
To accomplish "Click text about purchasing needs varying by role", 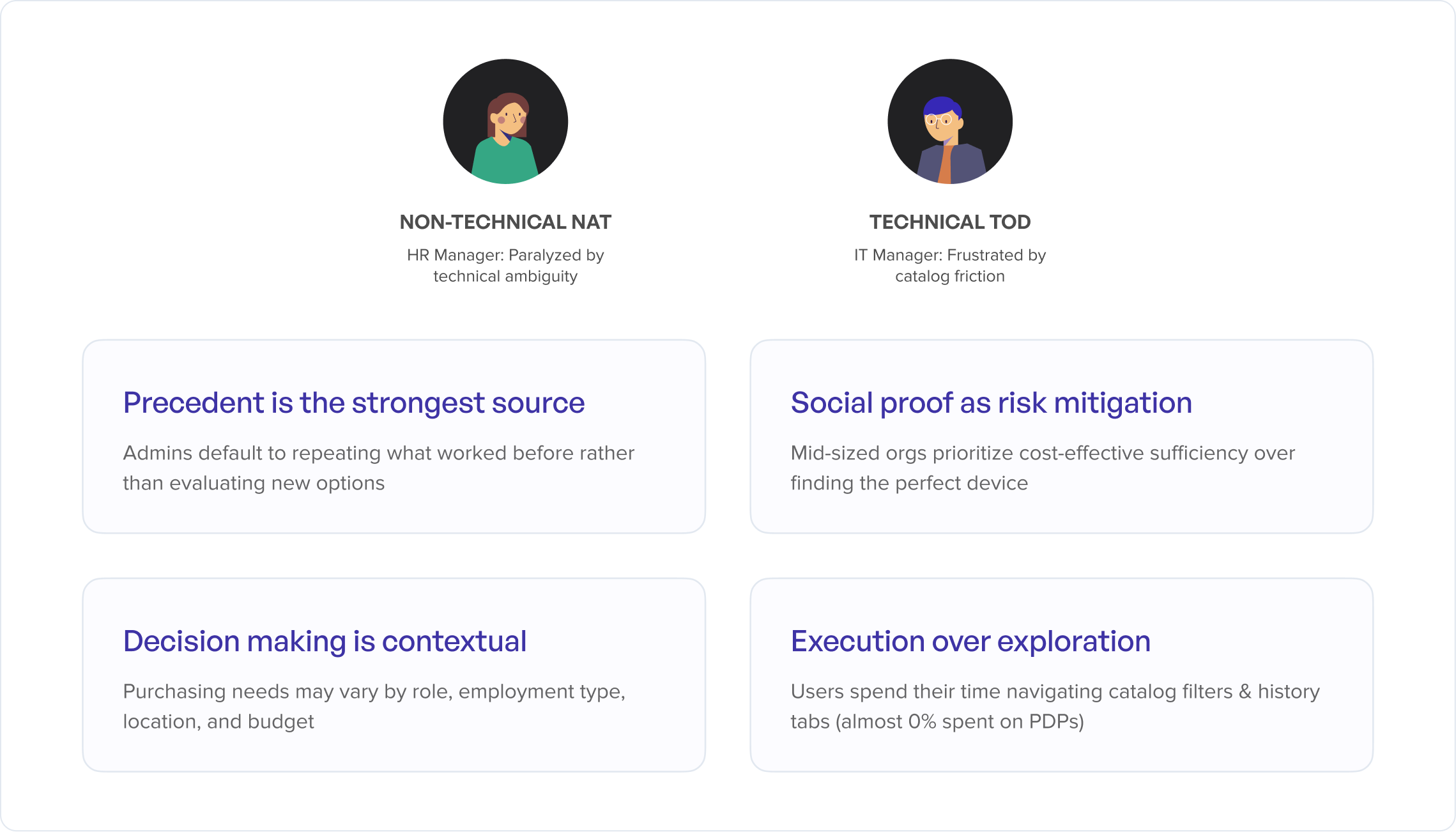I will pos(374,706).
